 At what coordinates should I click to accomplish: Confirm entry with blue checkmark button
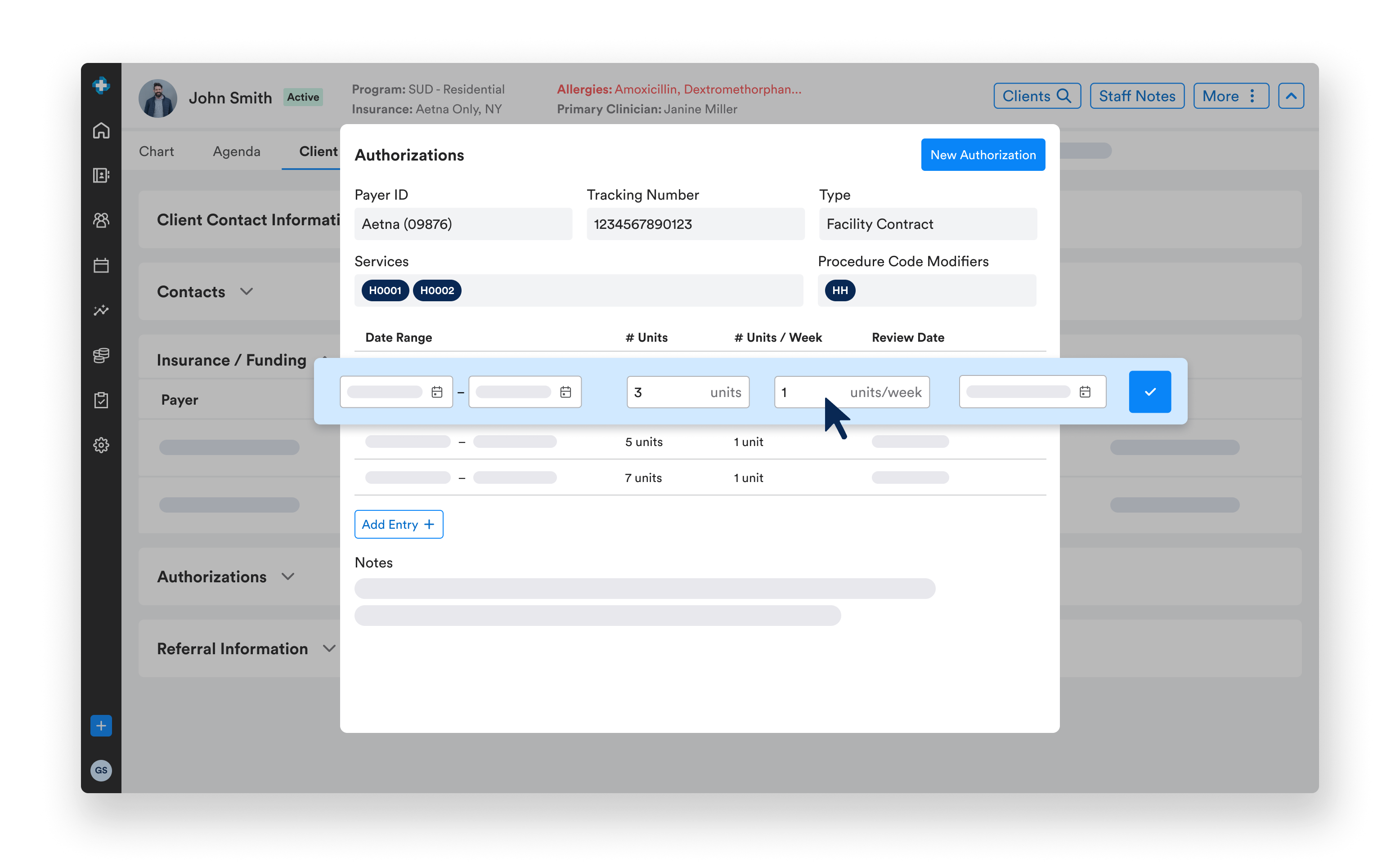point(1149,392)
